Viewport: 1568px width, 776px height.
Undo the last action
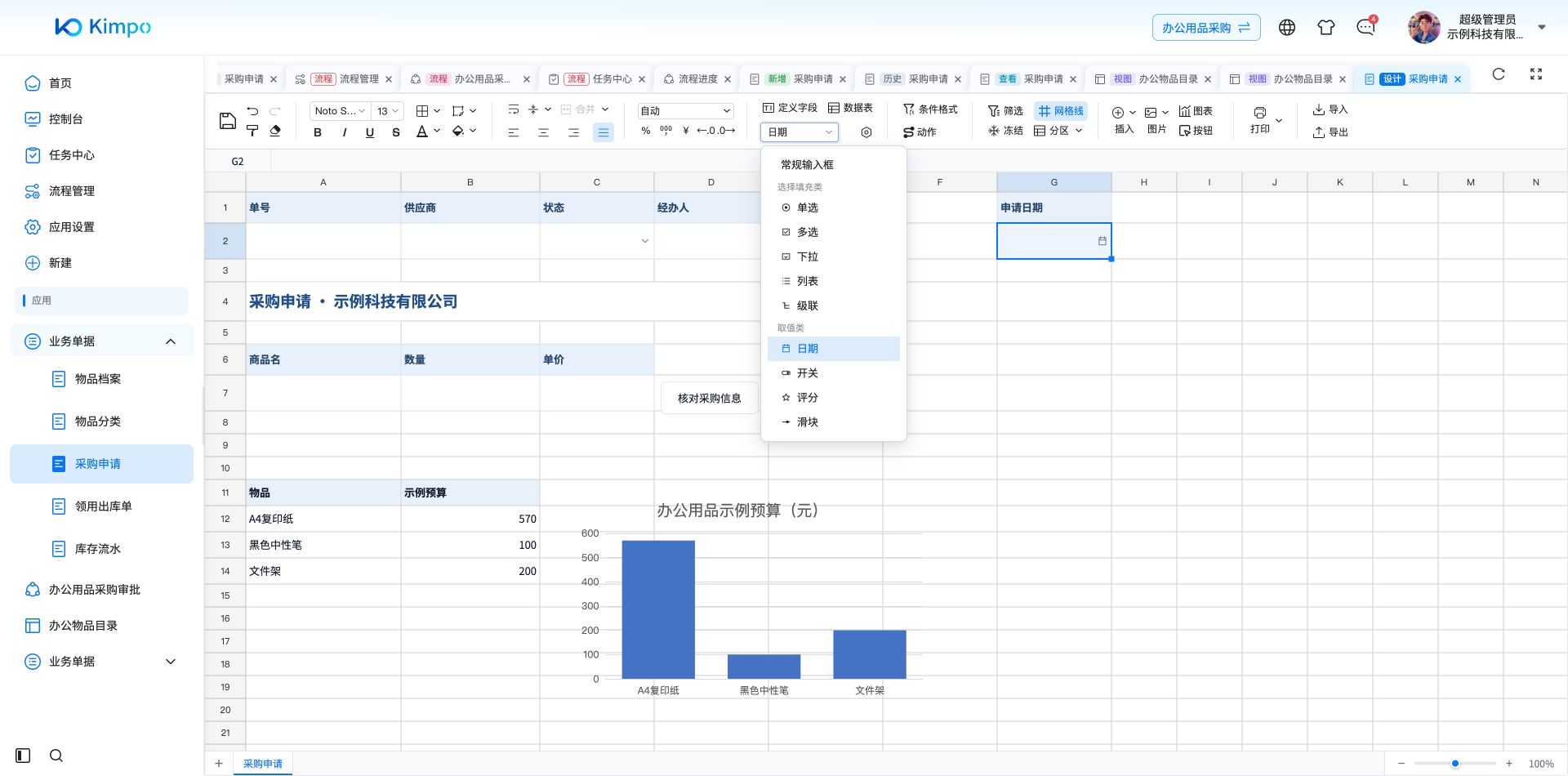coord(252,110)
